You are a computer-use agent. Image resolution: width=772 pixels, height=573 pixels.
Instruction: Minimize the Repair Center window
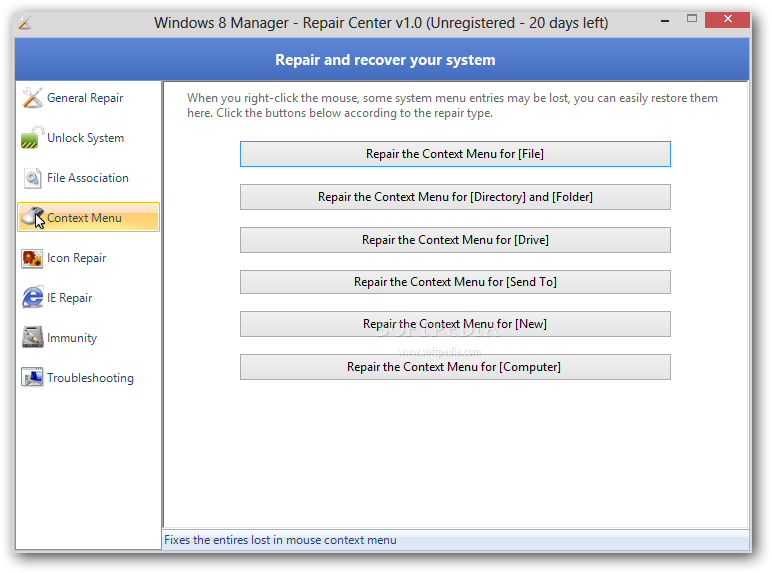pyautogui.click(x=665, y=21)
